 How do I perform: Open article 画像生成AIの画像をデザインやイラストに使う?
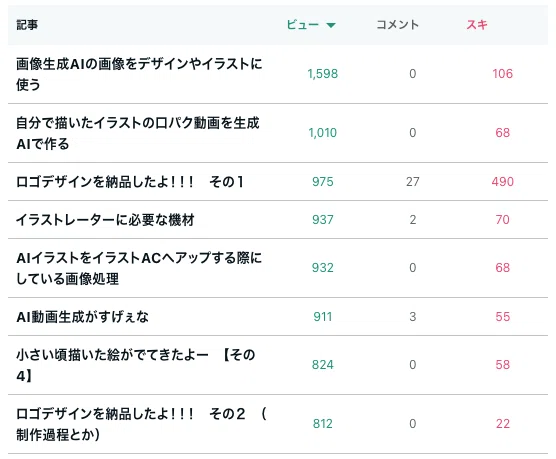(x=139, y=74)
